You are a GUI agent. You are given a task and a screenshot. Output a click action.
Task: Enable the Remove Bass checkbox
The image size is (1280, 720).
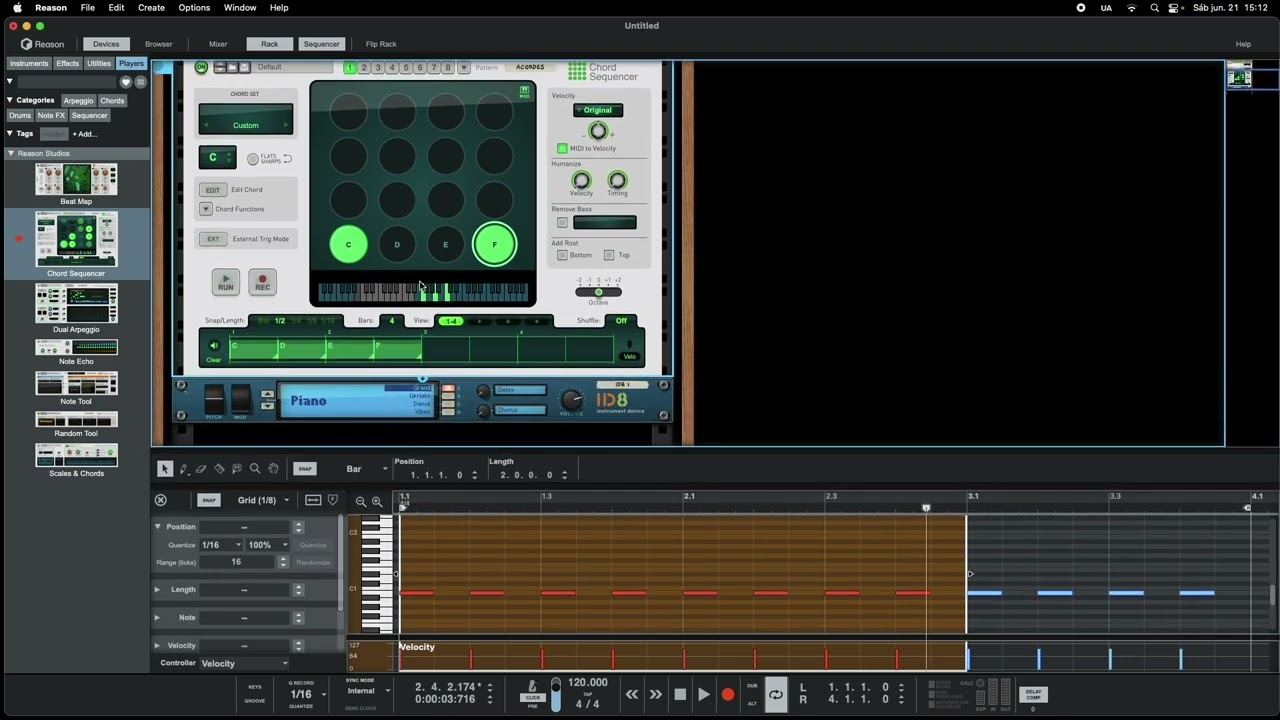coord(562,222)
